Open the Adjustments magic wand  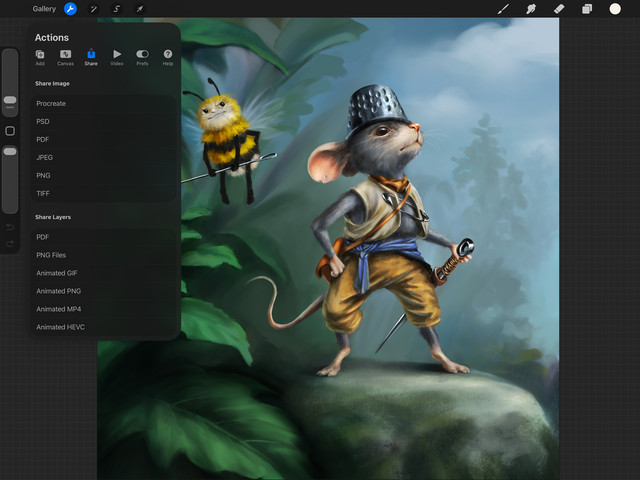click(93, 9)
